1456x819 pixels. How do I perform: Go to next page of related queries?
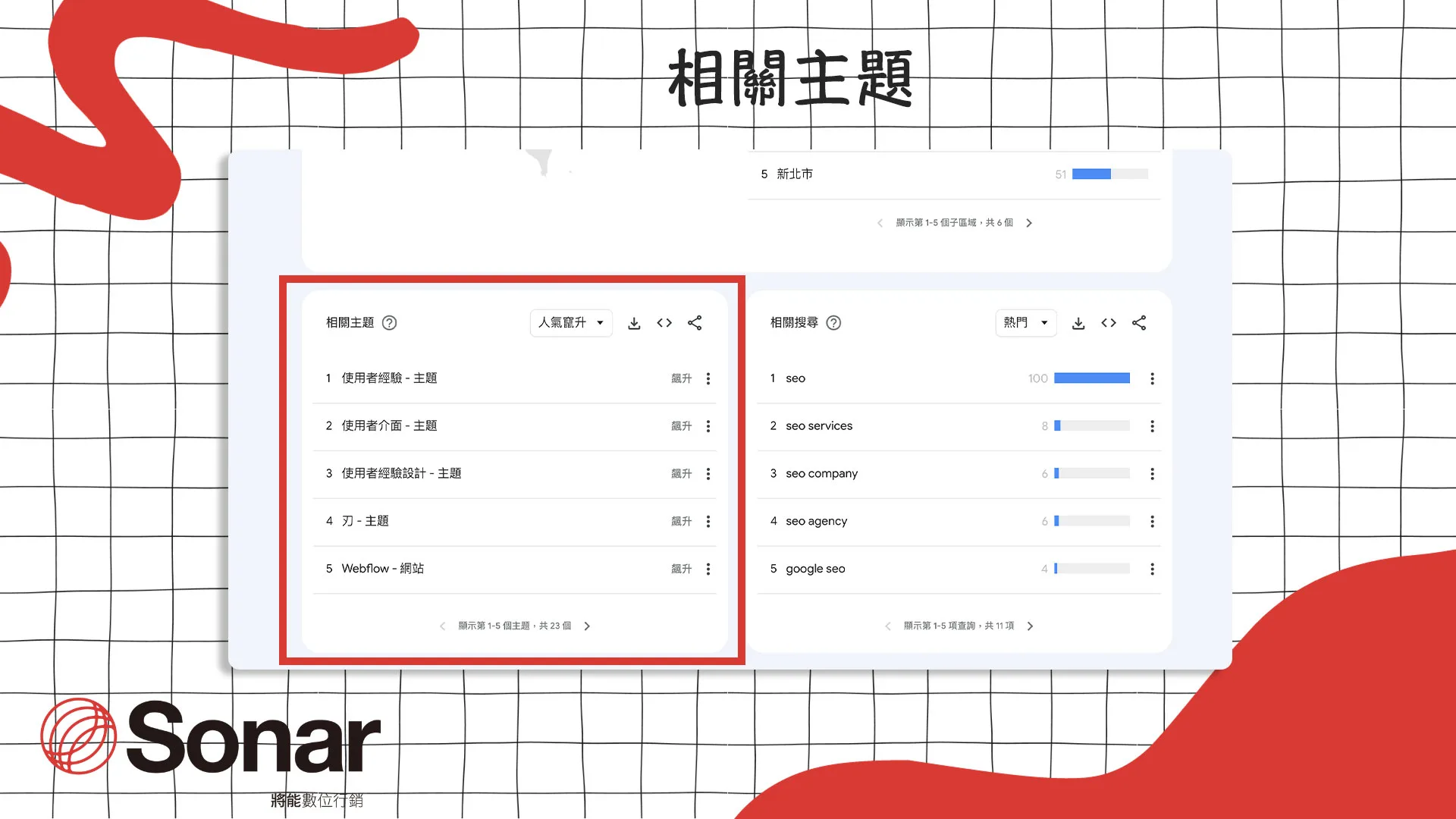[1030, 626]
